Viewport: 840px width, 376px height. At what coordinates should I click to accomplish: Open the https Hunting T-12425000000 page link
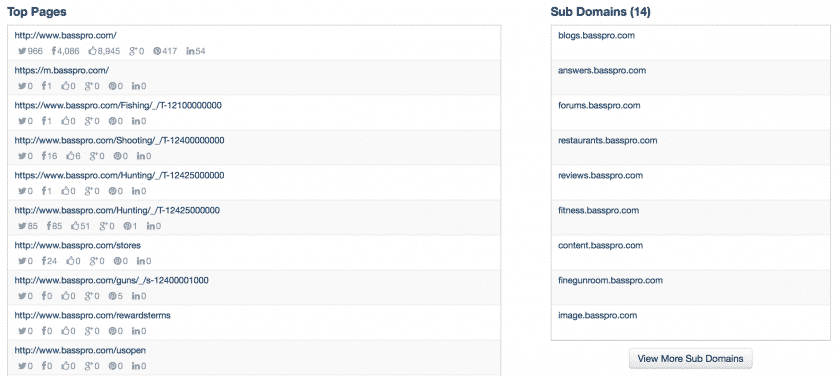[x=119, y=175]
